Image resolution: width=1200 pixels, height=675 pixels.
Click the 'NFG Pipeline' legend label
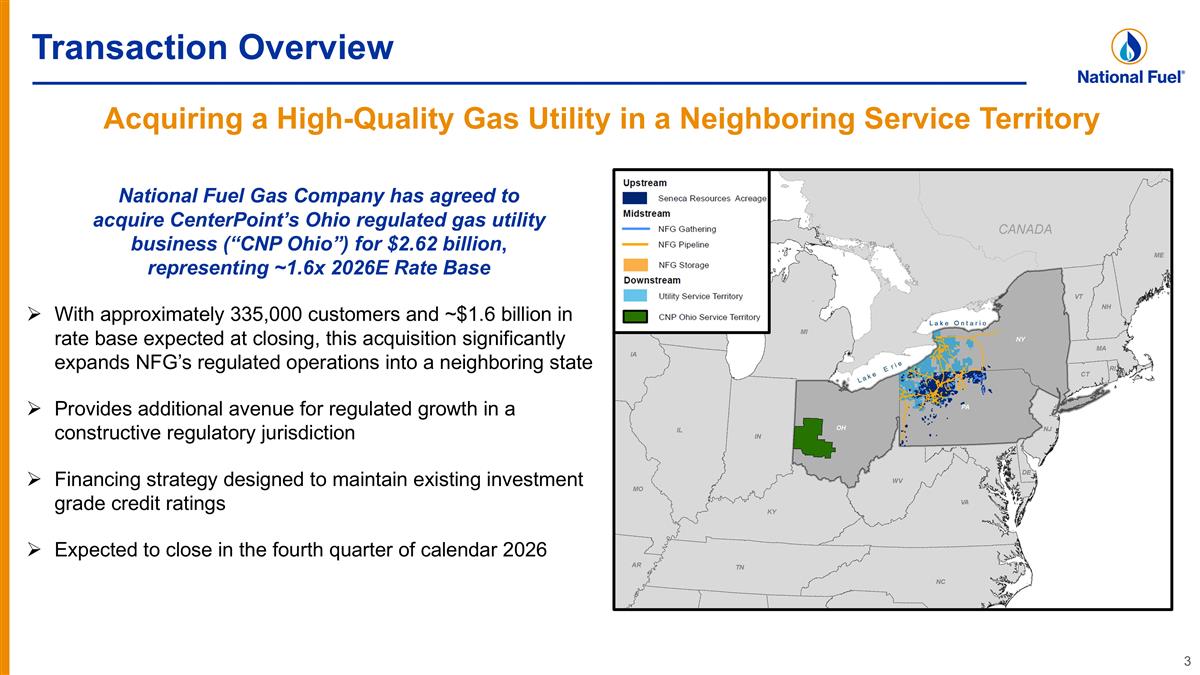[x=683, y=244]
